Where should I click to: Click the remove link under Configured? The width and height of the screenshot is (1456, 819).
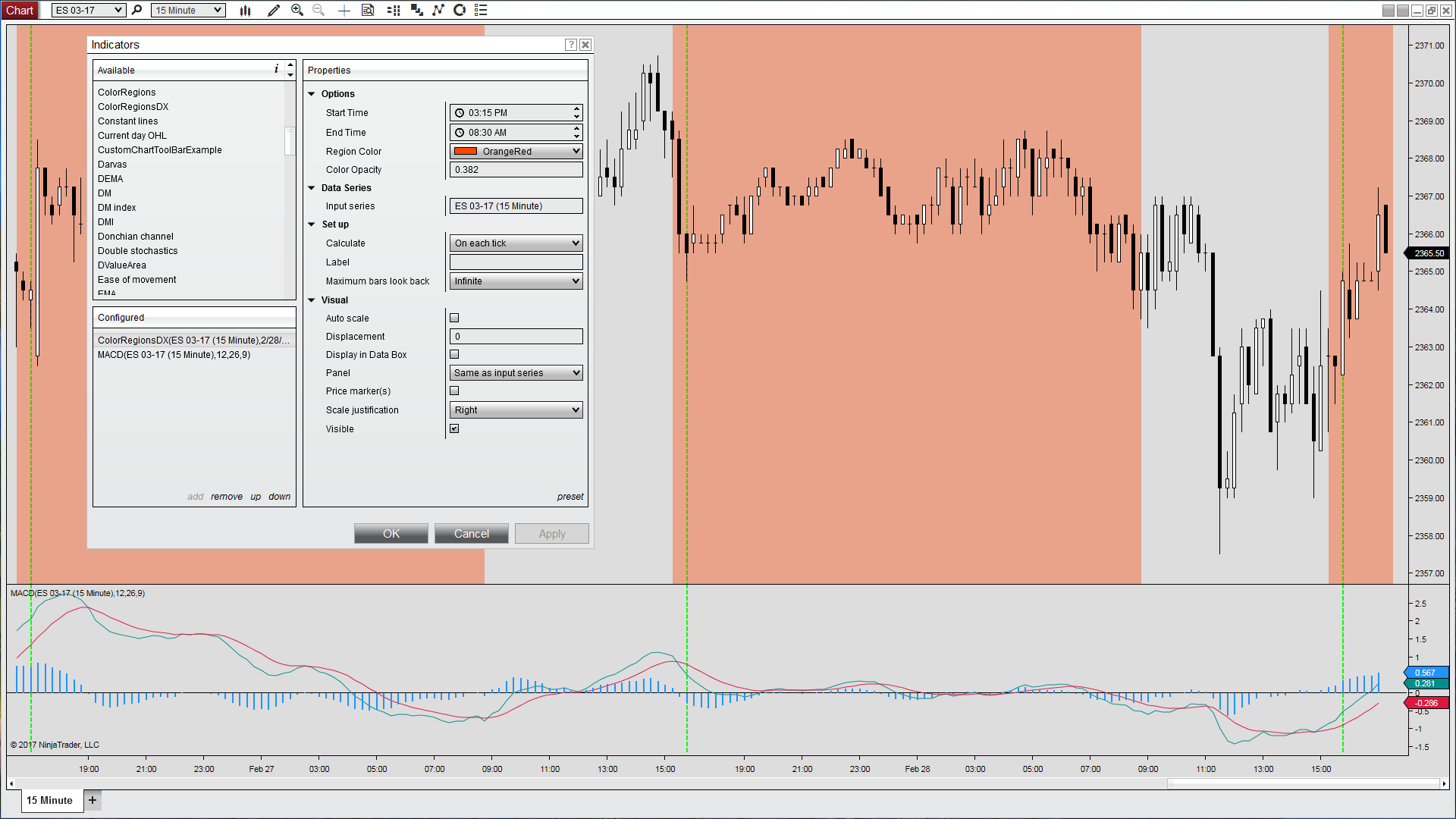coord(227,497)
